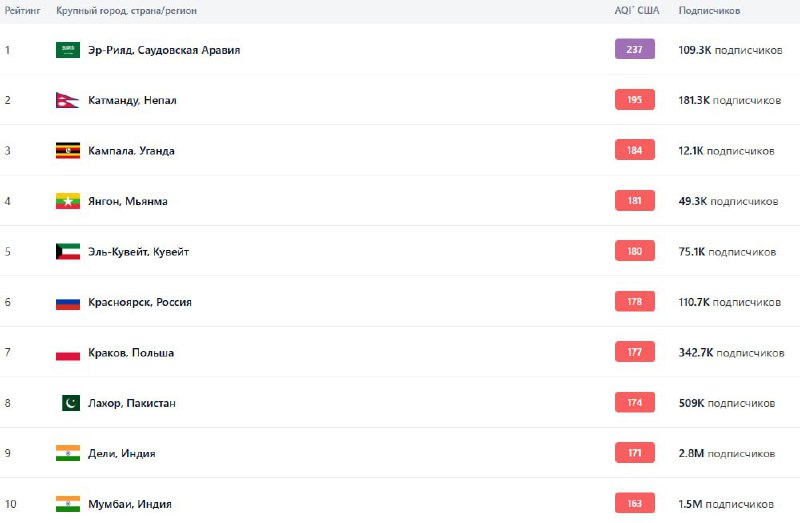Open the Мумбаи, Индия city link

tap(130, 504)
